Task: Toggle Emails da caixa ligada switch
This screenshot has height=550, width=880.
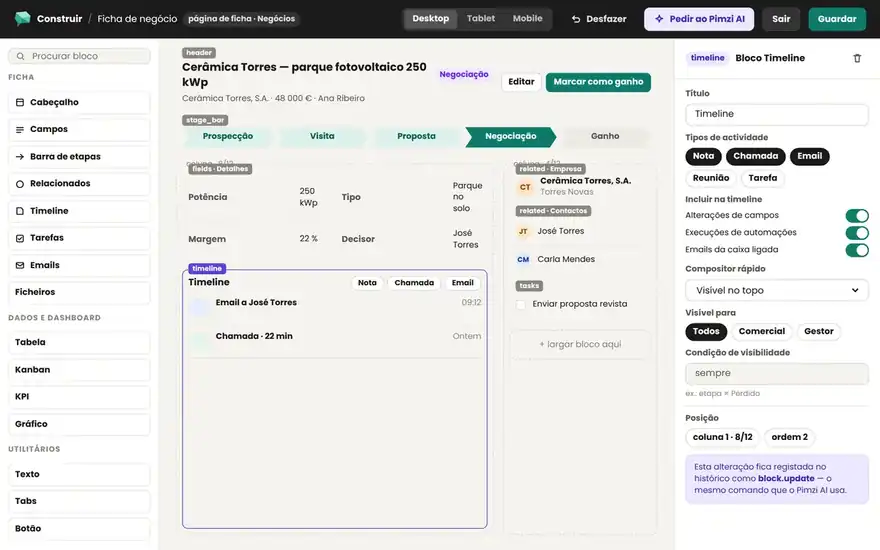Action: pyautogui.click(x=857, y=250)
